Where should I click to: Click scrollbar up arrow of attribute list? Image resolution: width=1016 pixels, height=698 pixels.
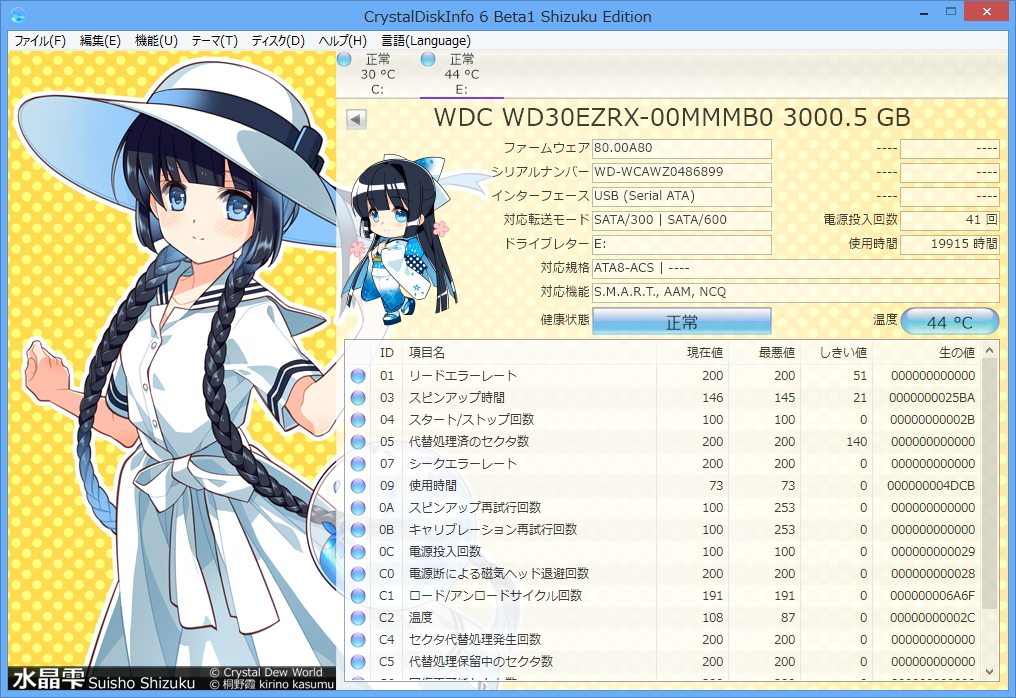tap(989, 351)
